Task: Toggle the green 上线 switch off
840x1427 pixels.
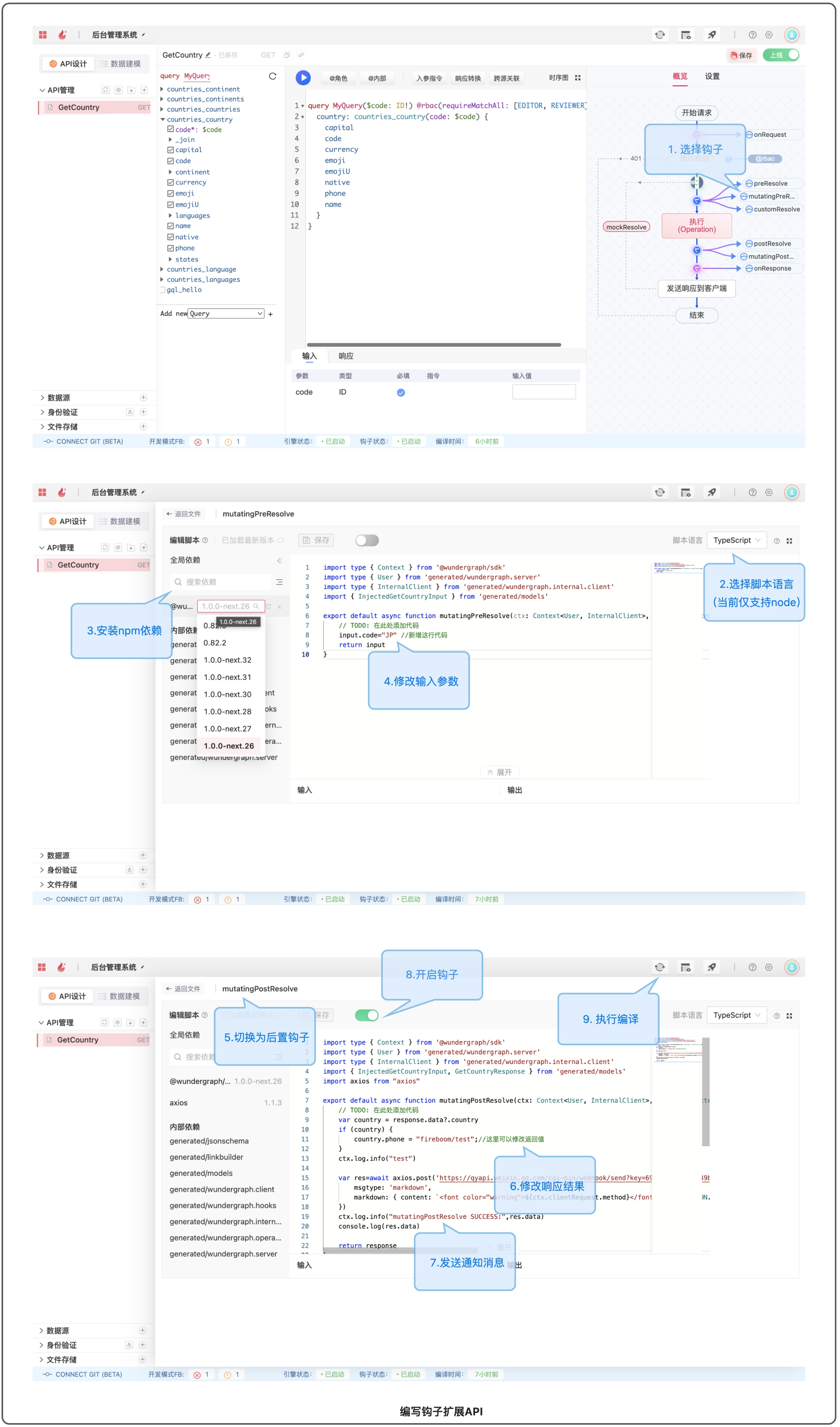Action: (x=781, y=55)
